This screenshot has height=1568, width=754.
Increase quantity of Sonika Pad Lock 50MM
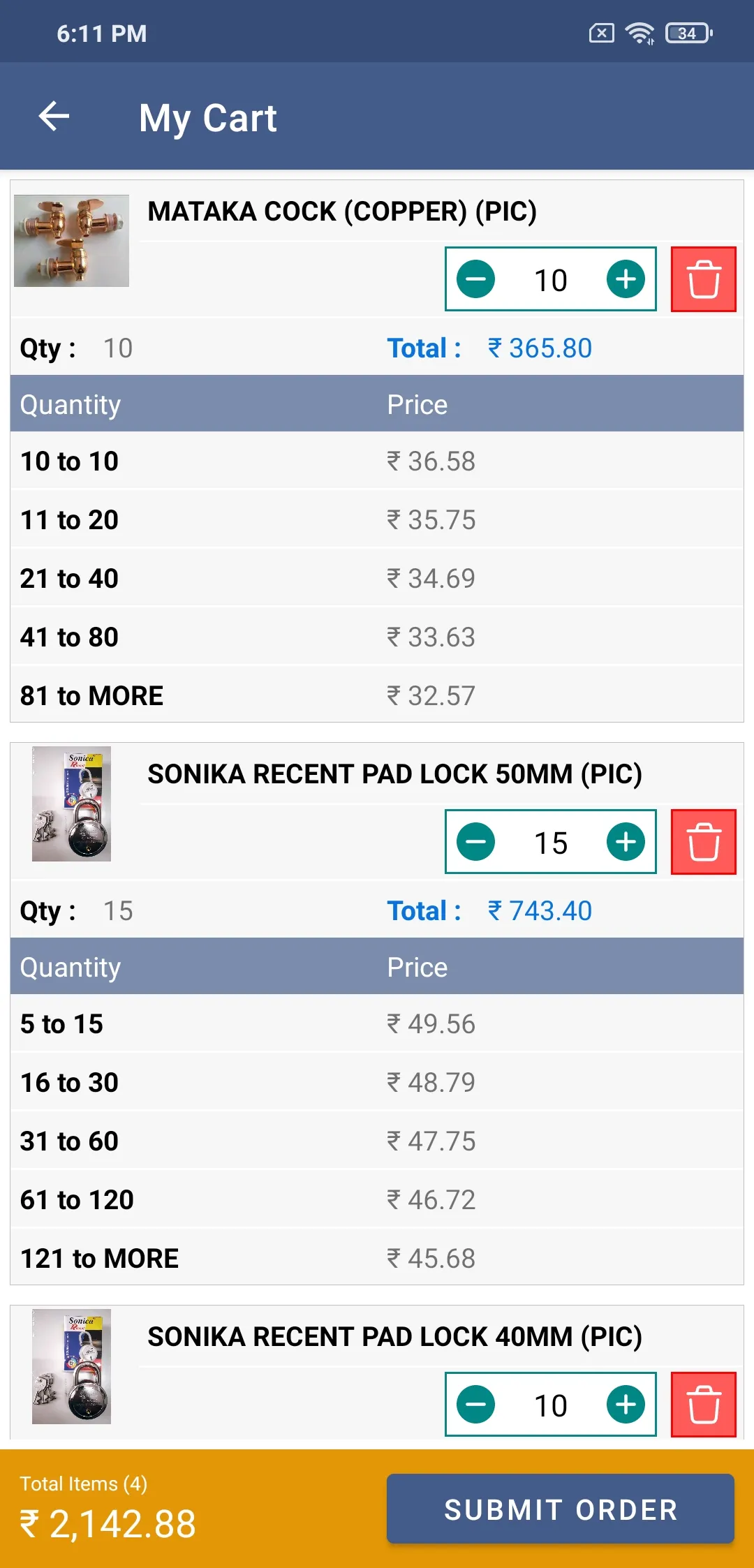point(626,842)
